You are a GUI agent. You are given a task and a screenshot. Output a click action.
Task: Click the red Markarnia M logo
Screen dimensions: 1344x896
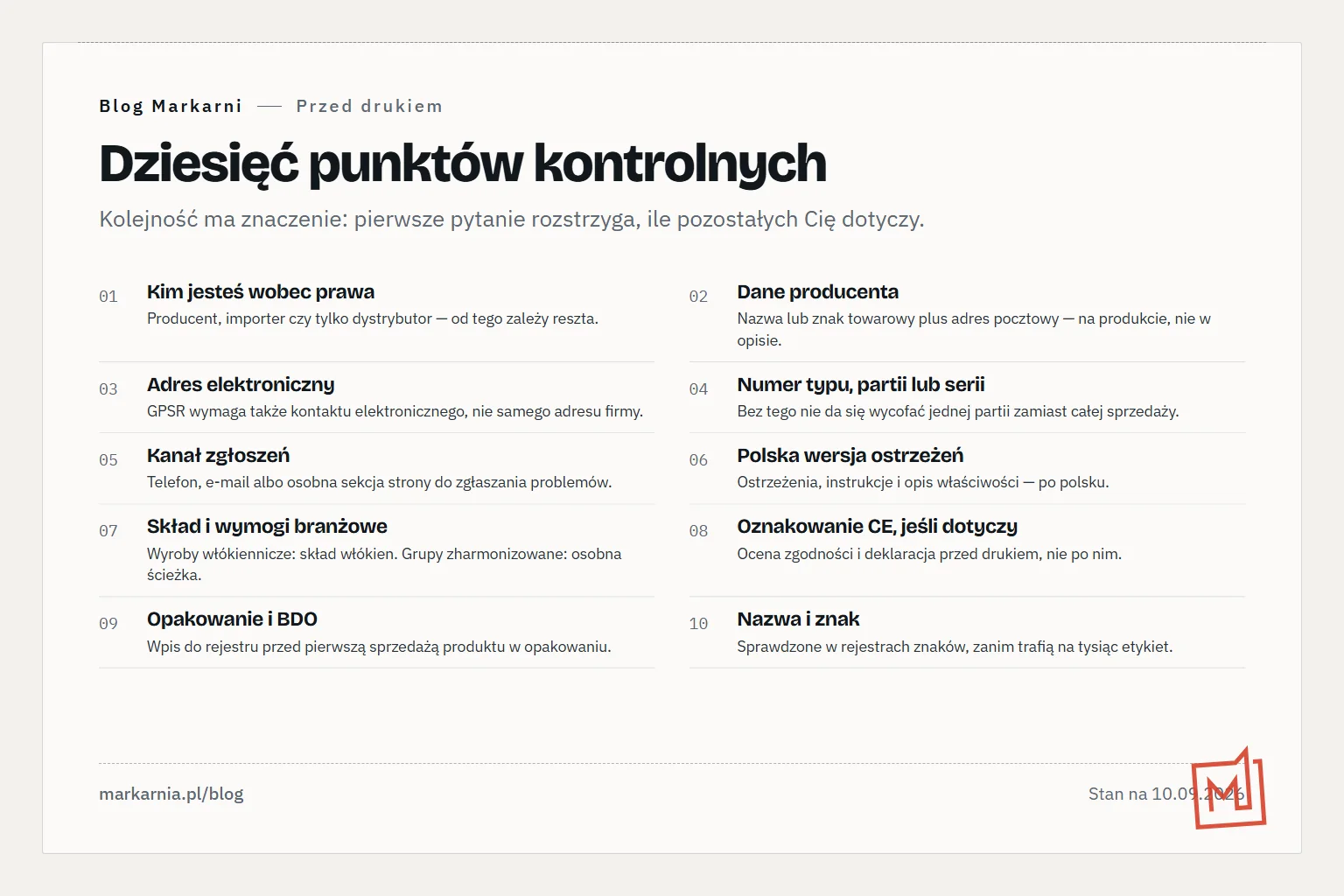point(1228,787)
